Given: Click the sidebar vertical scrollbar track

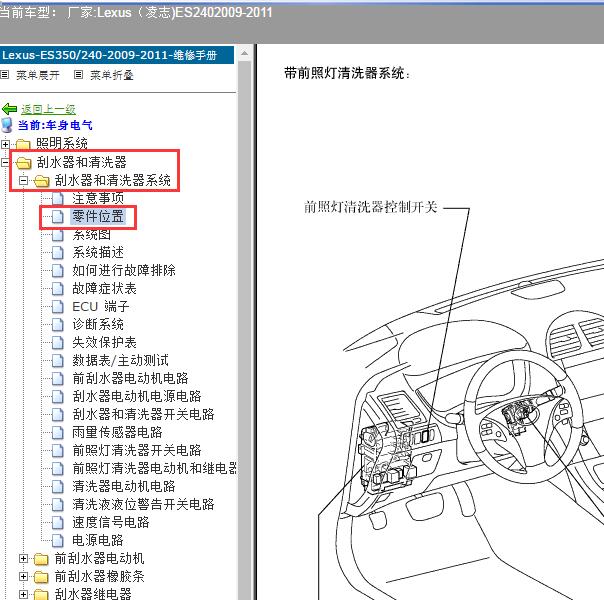Looking at the screenshot, I should [244, 330].
